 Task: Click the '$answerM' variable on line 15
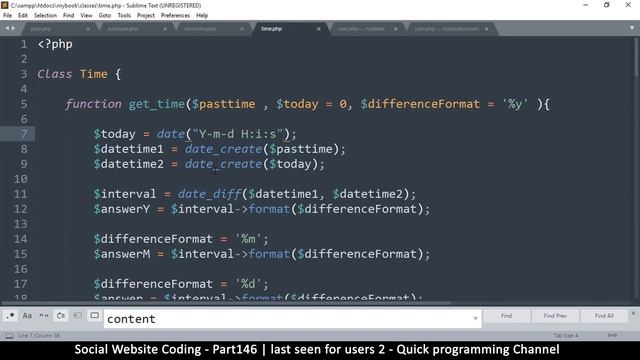pos(122,254)
